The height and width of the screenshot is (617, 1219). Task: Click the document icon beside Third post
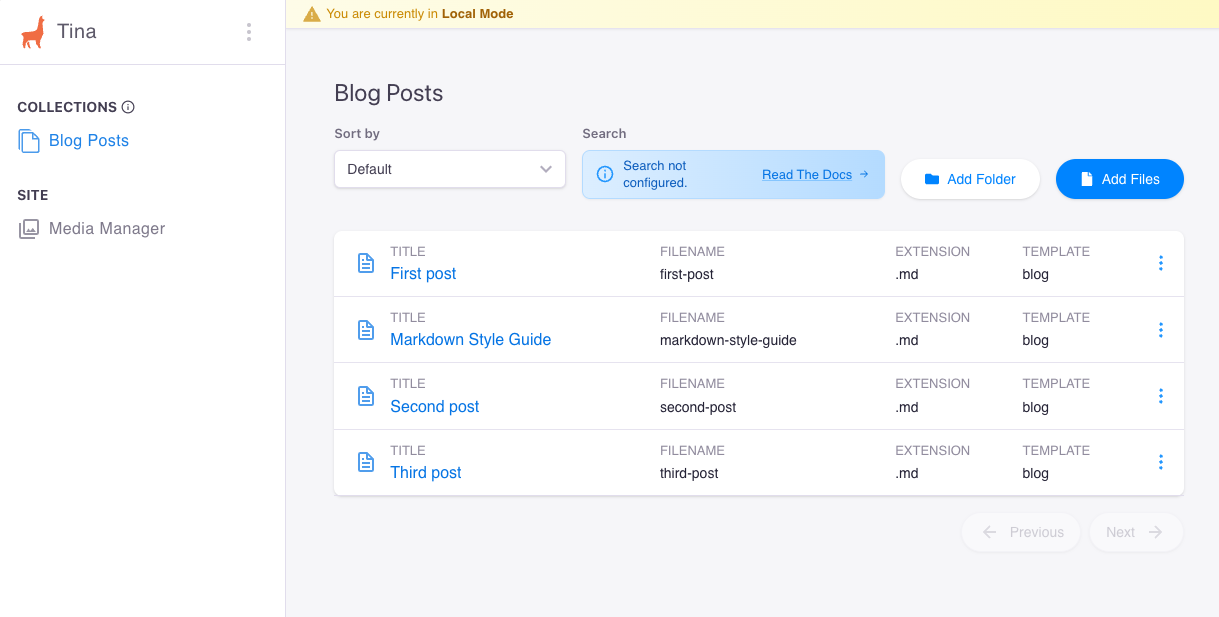(x=366, y=462)
